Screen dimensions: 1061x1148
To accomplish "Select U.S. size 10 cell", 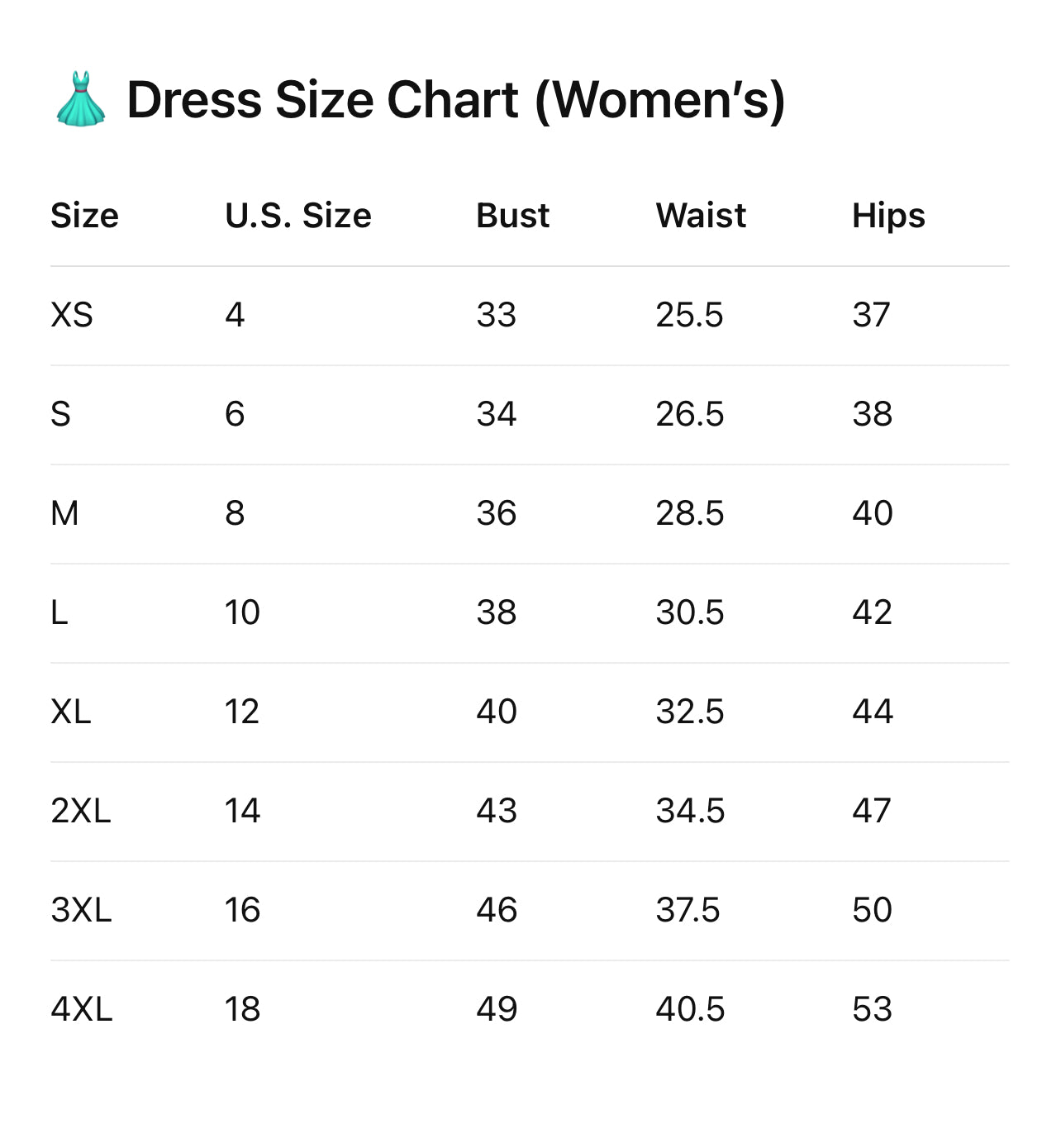I will click(242, 612).
